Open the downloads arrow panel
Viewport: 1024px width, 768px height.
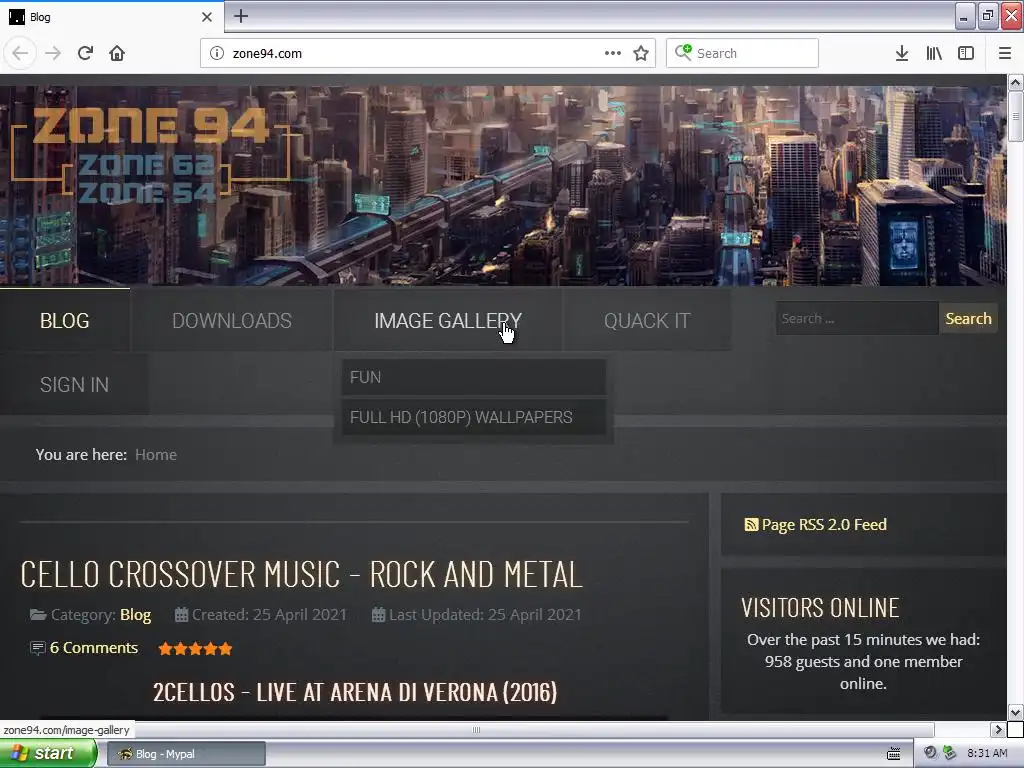902,53
